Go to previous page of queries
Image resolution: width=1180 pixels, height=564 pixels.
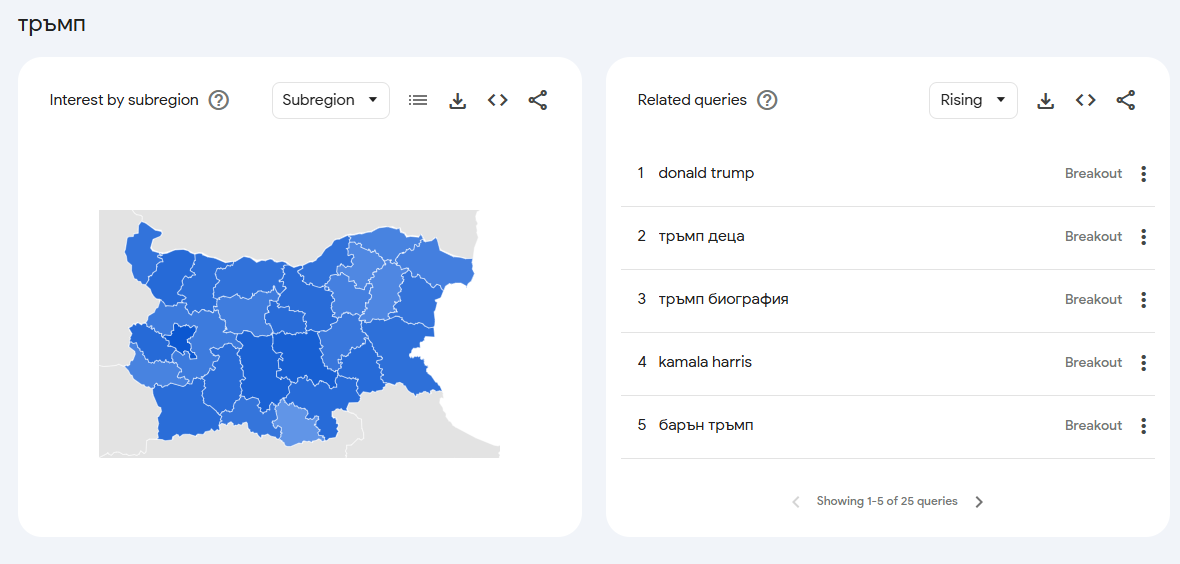click(x=796, y=502)
